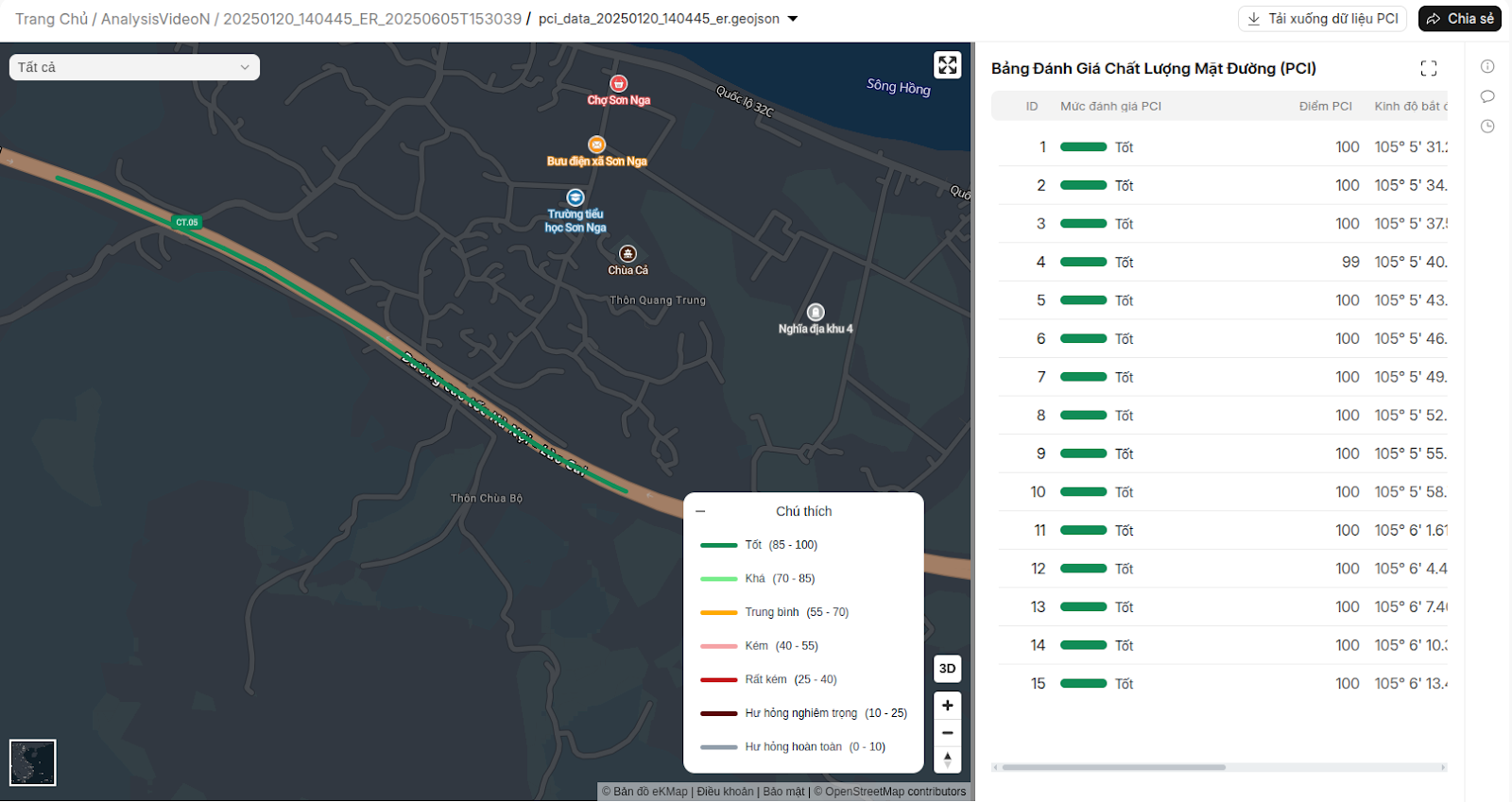Click the table horizontal scrollbar

pos(1114,767)
